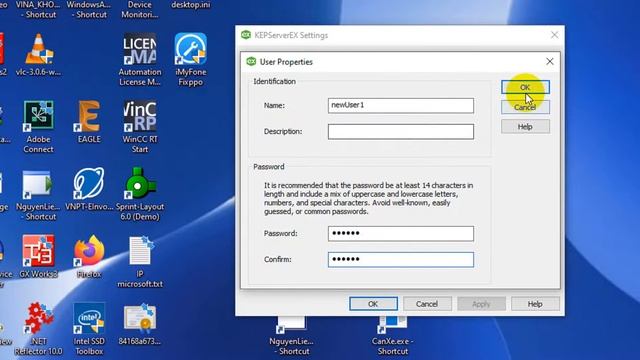
Task: Click the Identification group label
Action: [274, 81]
